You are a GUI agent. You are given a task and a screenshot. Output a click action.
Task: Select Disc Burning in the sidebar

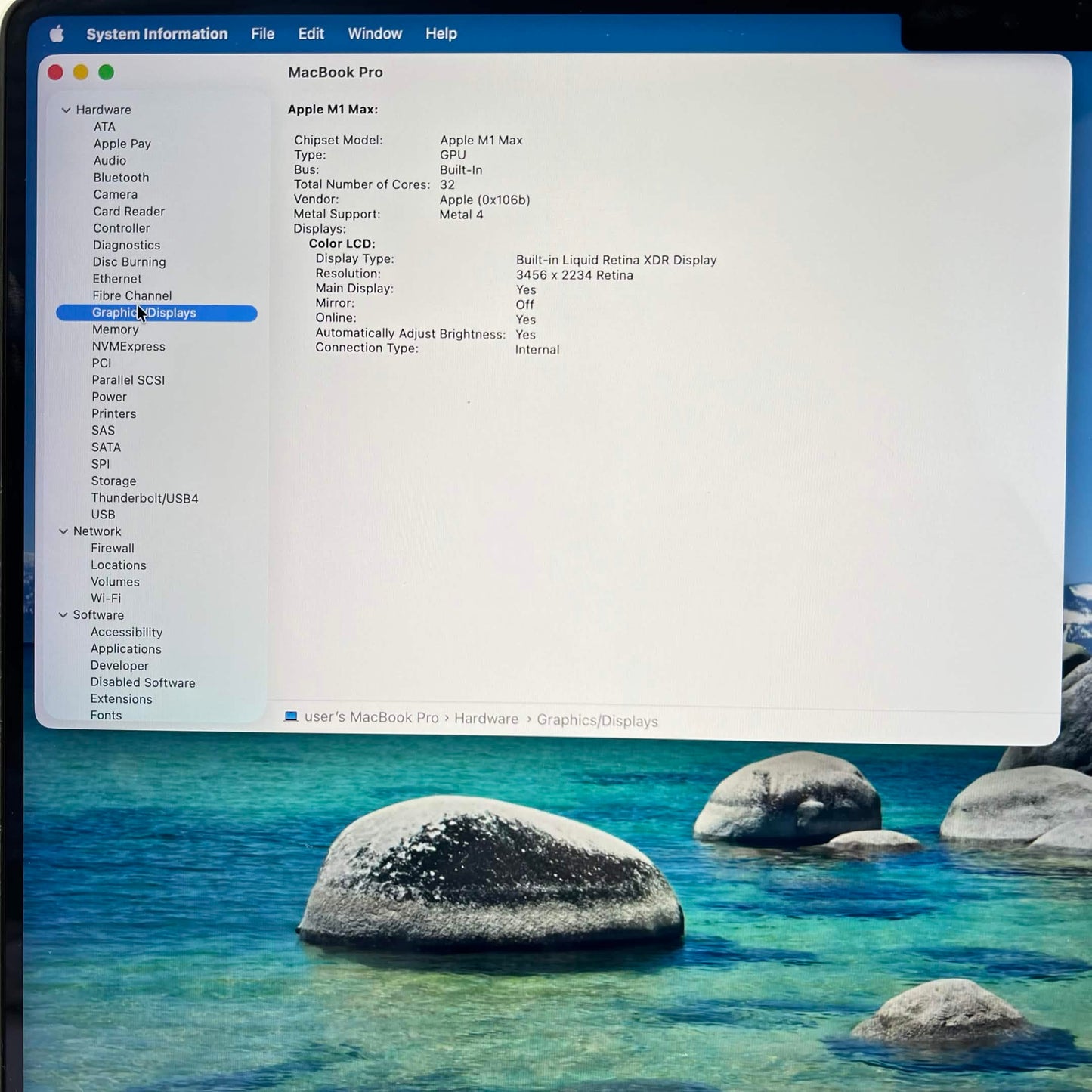pos(129,262)
